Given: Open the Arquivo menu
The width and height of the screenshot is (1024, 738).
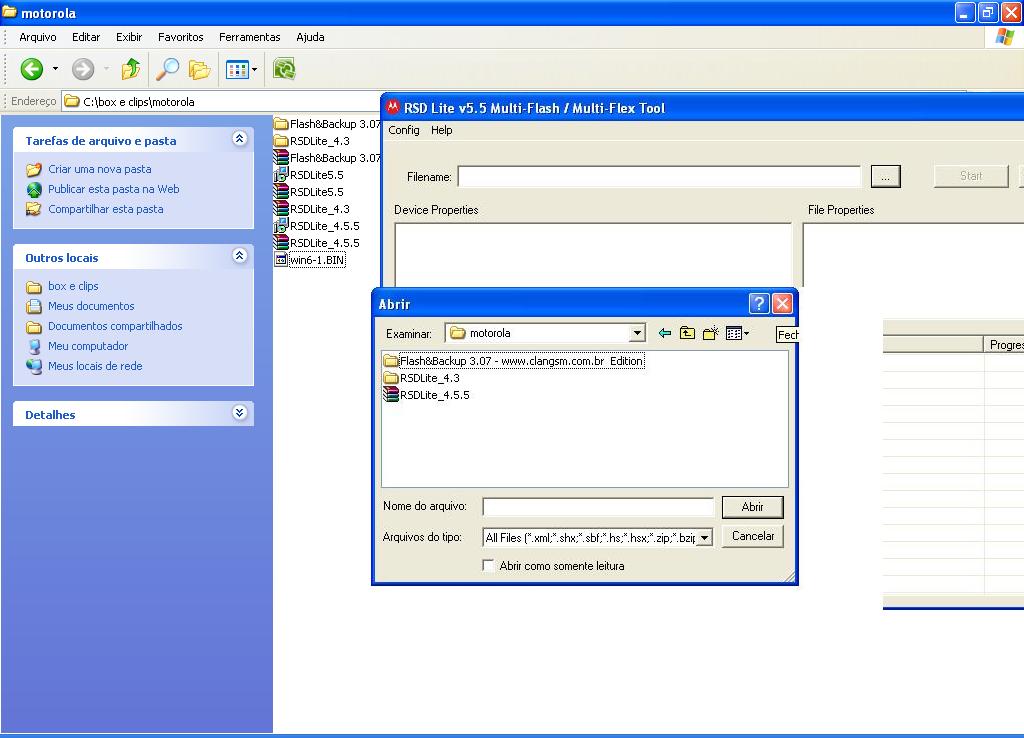Looking at the screenshot, I should [38, 37].
